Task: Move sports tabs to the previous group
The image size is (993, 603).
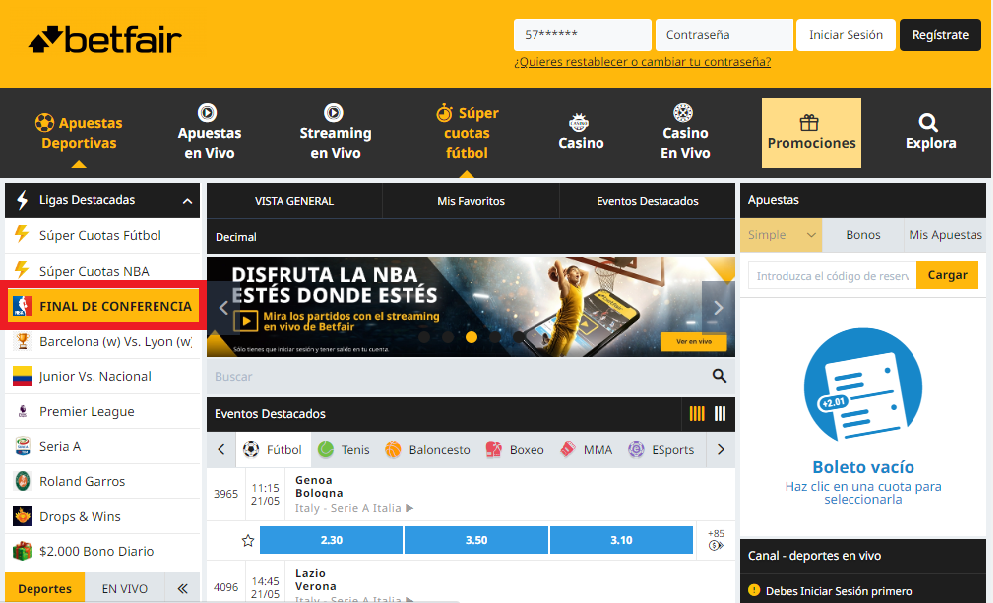Action: pyautogui.click(x=221, y=450)
